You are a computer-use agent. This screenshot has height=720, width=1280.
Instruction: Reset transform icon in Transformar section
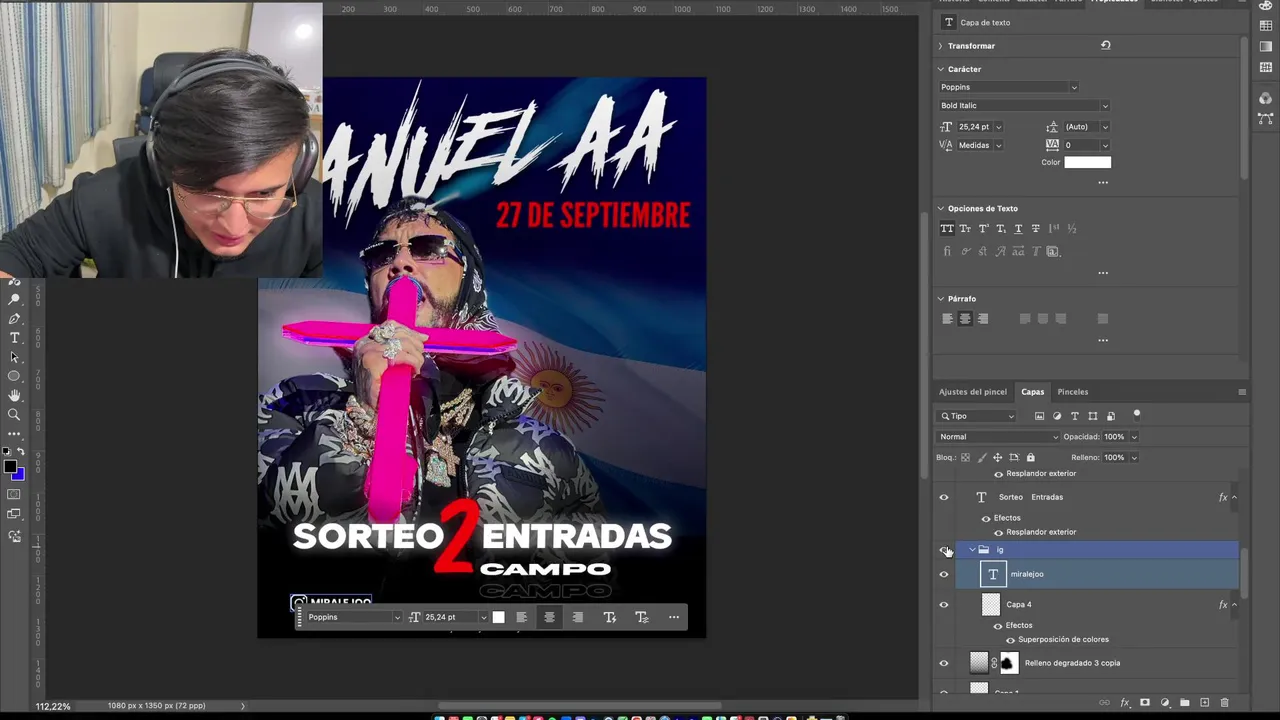[x=1105, y=45]
